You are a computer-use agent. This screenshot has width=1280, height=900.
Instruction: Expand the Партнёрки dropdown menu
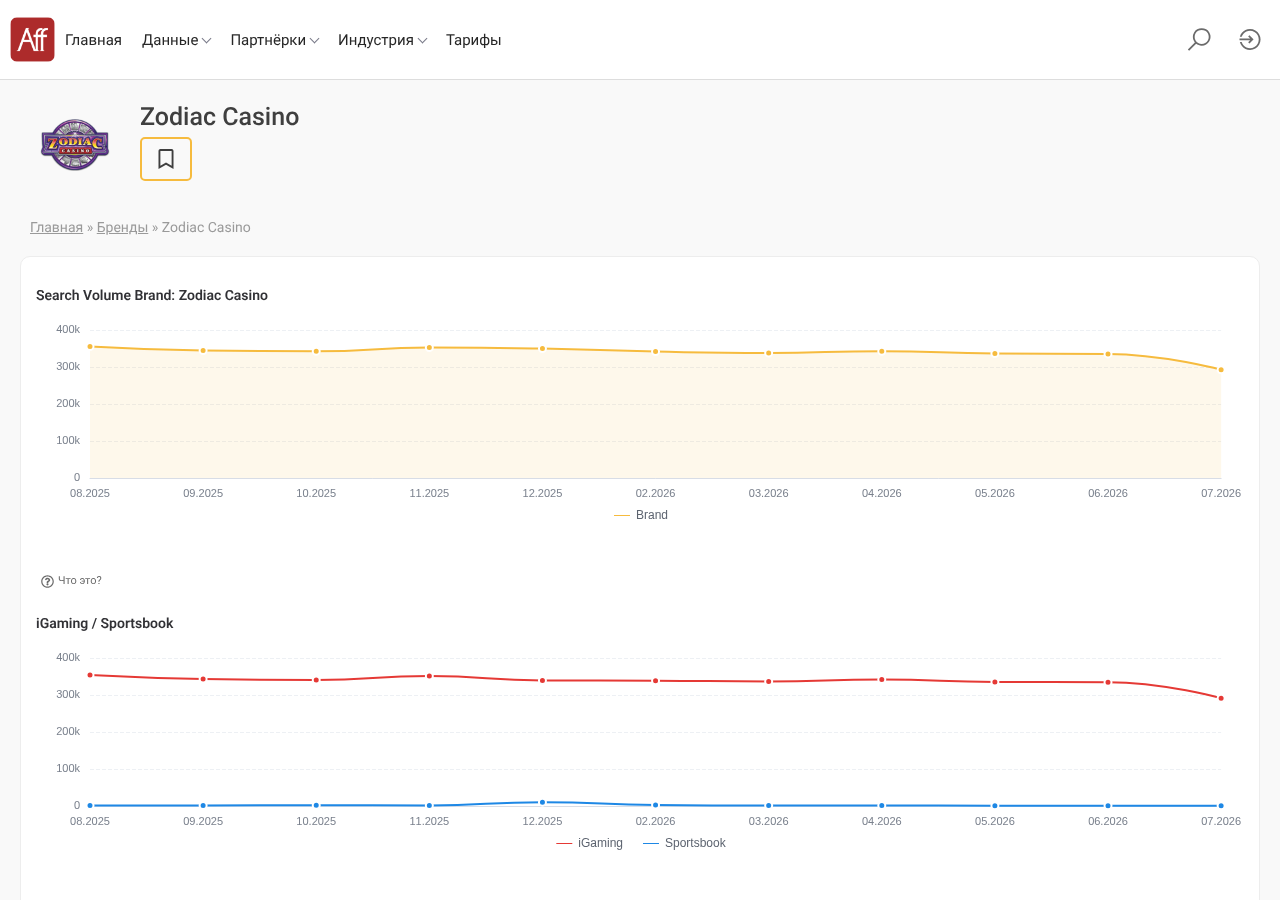pos(275,40)
